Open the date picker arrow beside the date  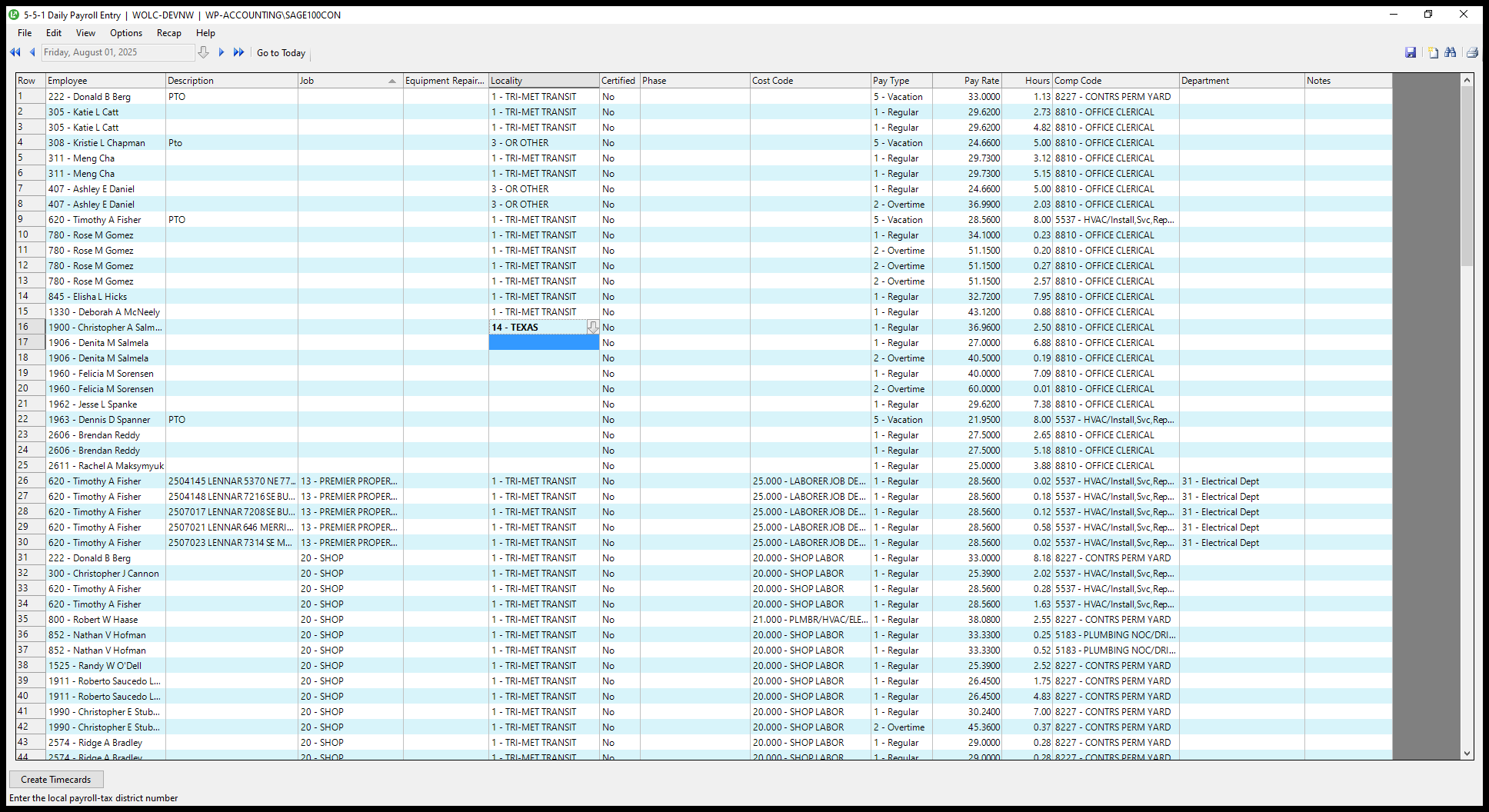pyautogui.click(x=203, y=52)
